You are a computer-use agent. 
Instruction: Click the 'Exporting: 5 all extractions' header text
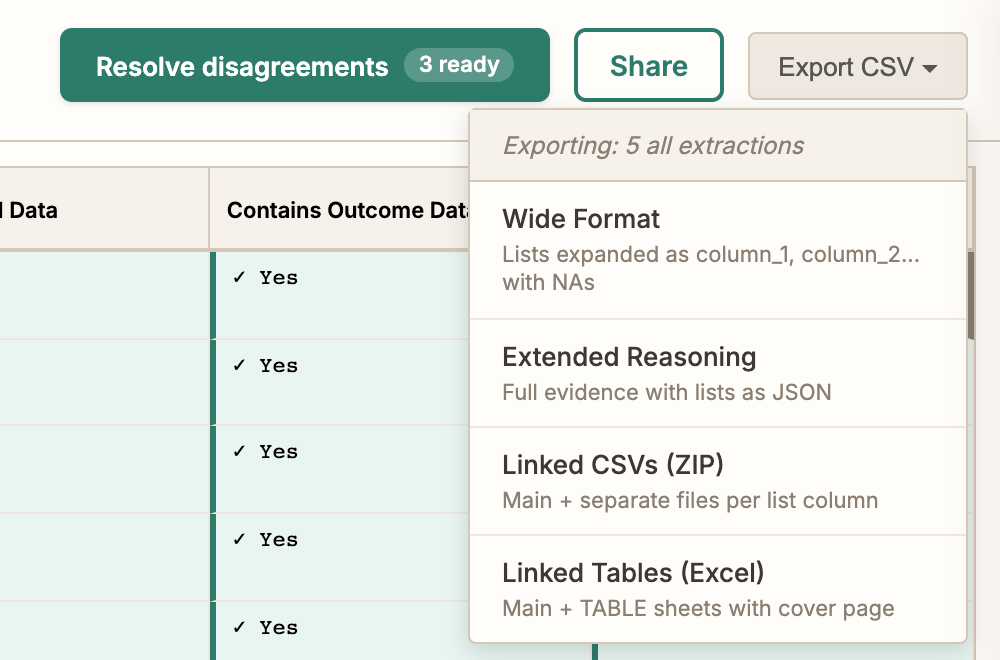coord(653,146)
